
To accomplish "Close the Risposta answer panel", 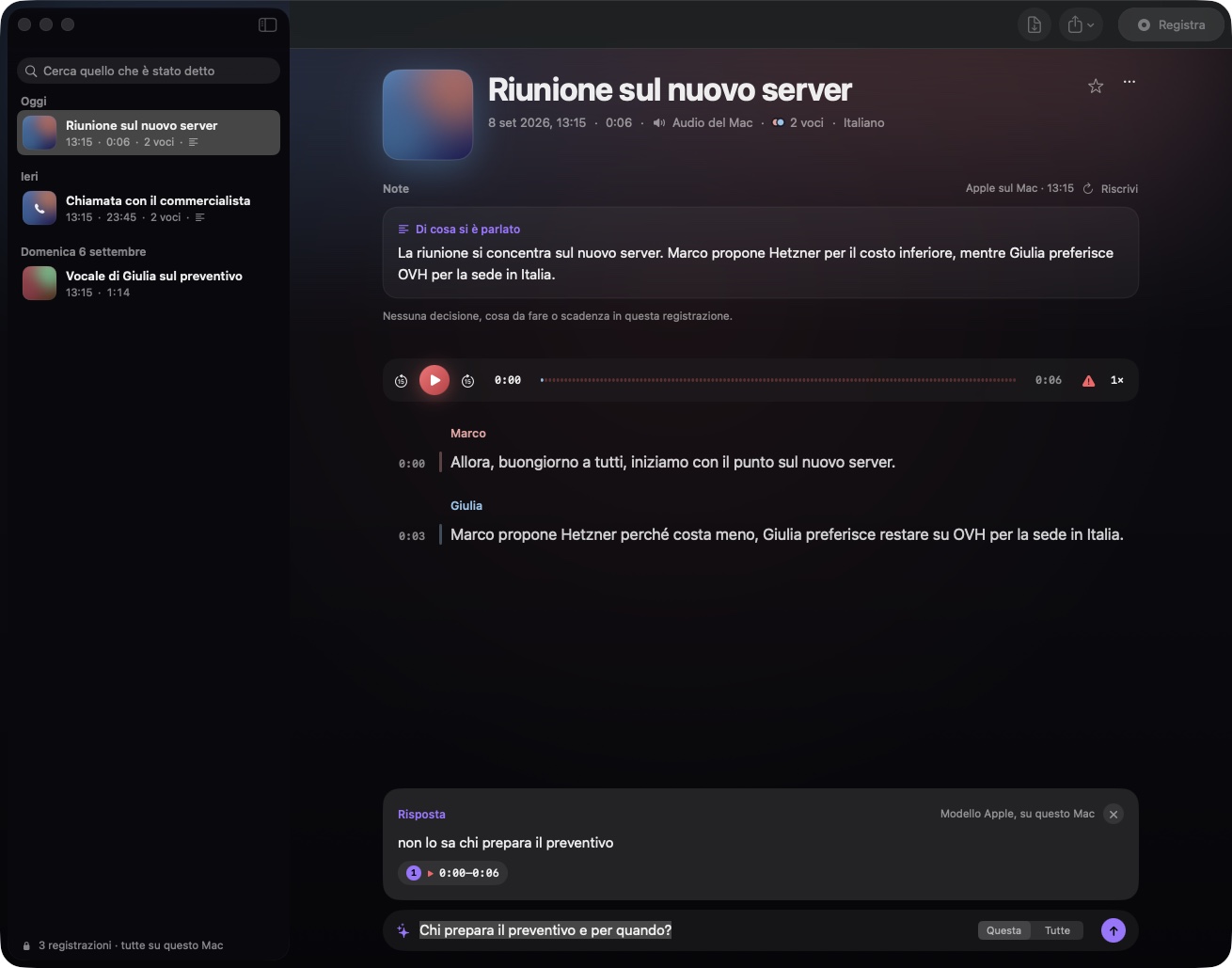I will 1114,815.
